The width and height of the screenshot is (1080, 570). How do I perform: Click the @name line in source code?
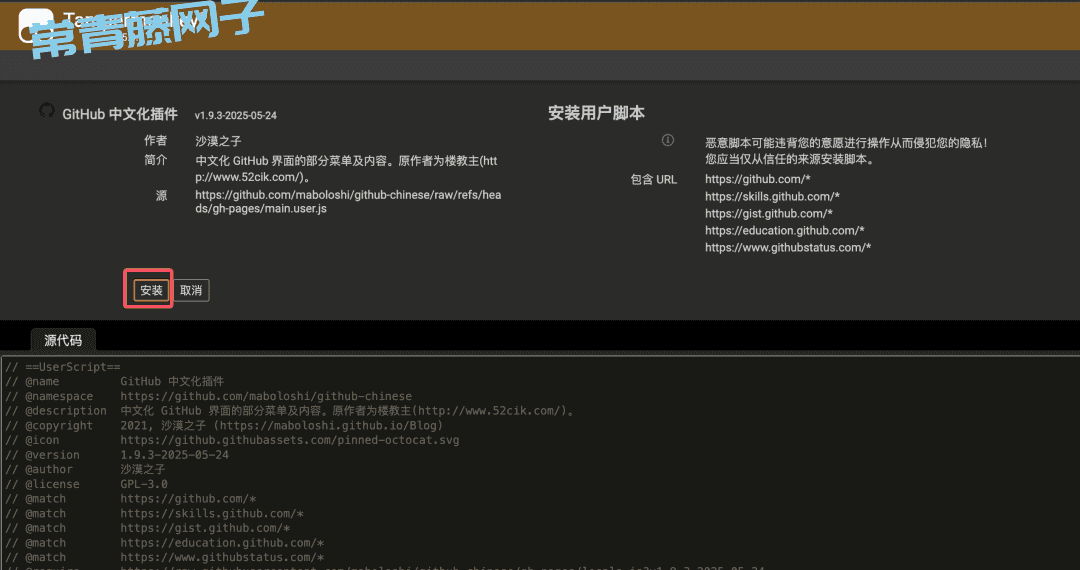(114, 381)
